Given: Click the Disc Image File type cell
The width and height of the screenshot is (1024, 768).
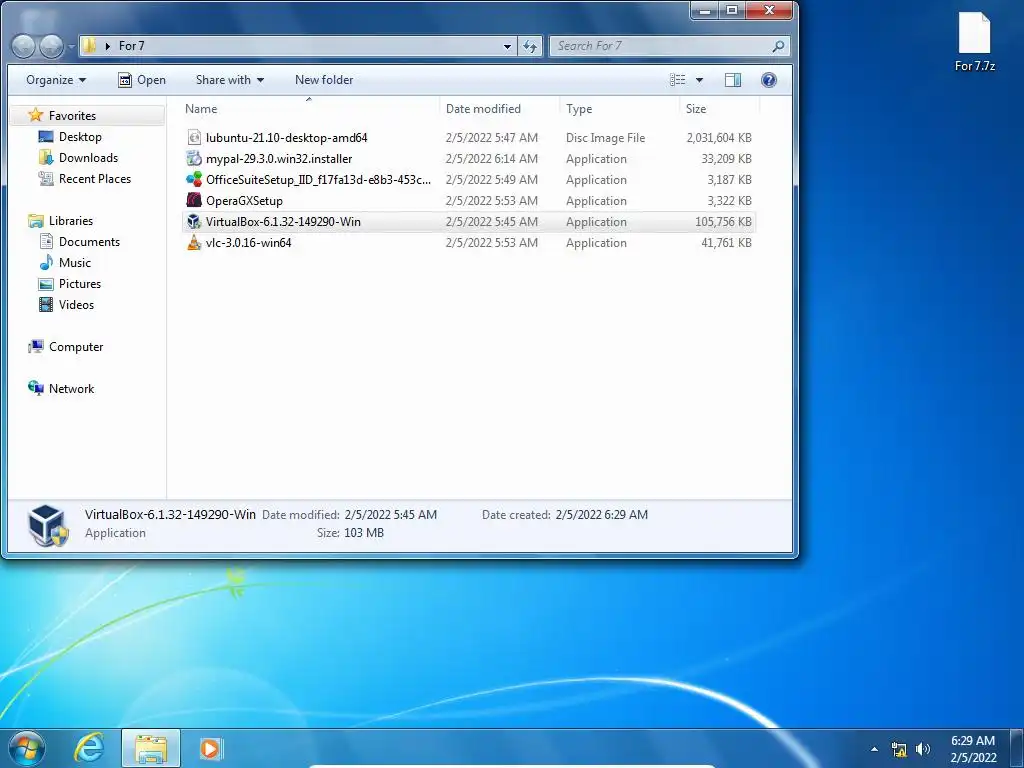Looking at the screenshot, I should [605, 138].
